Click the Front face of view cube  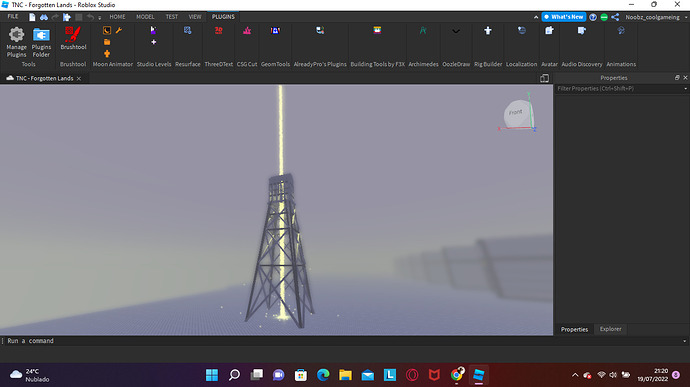[516, 113]
